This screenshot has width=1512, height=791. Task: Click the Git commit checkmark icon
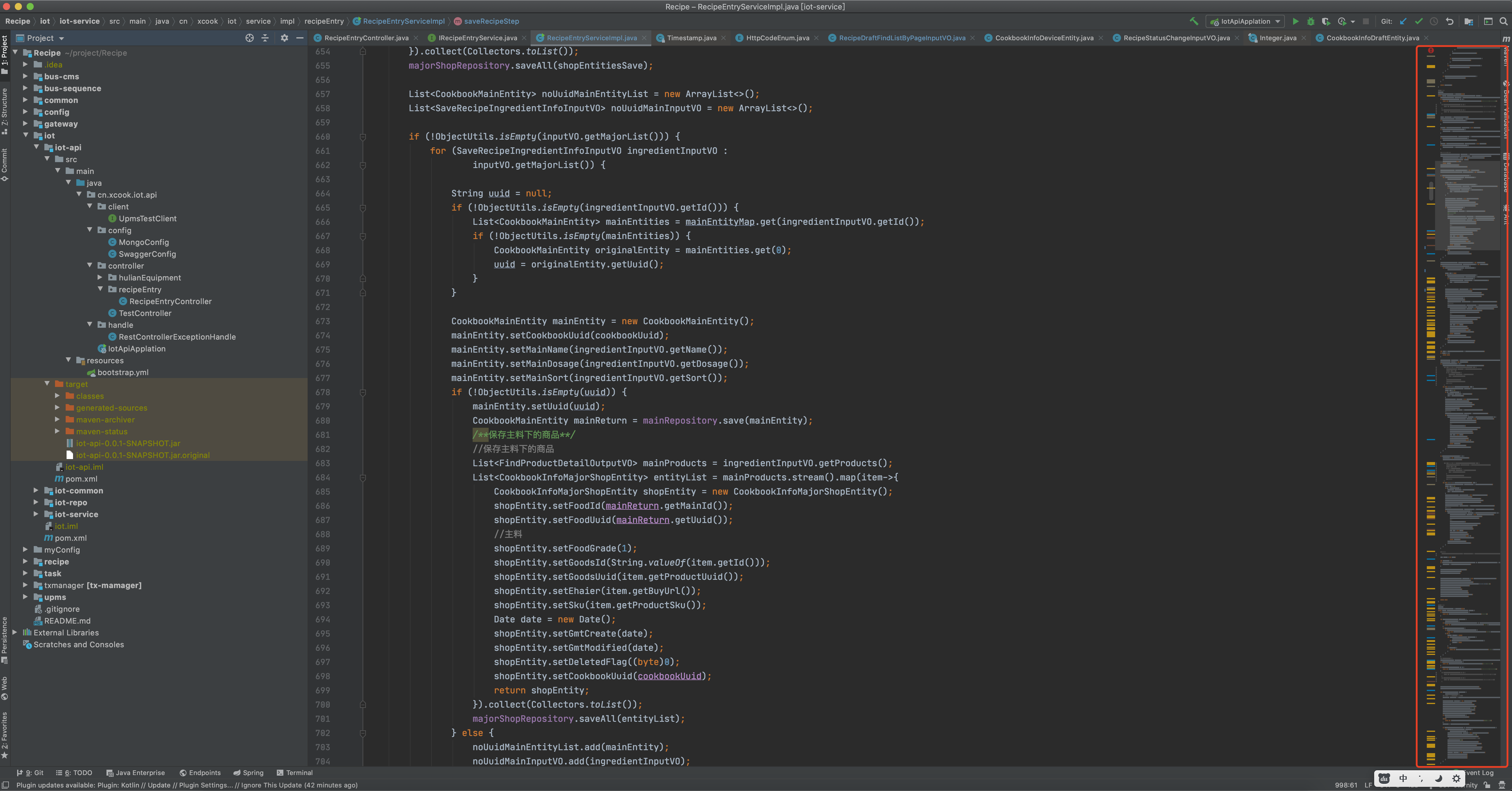coord(1419,21)
